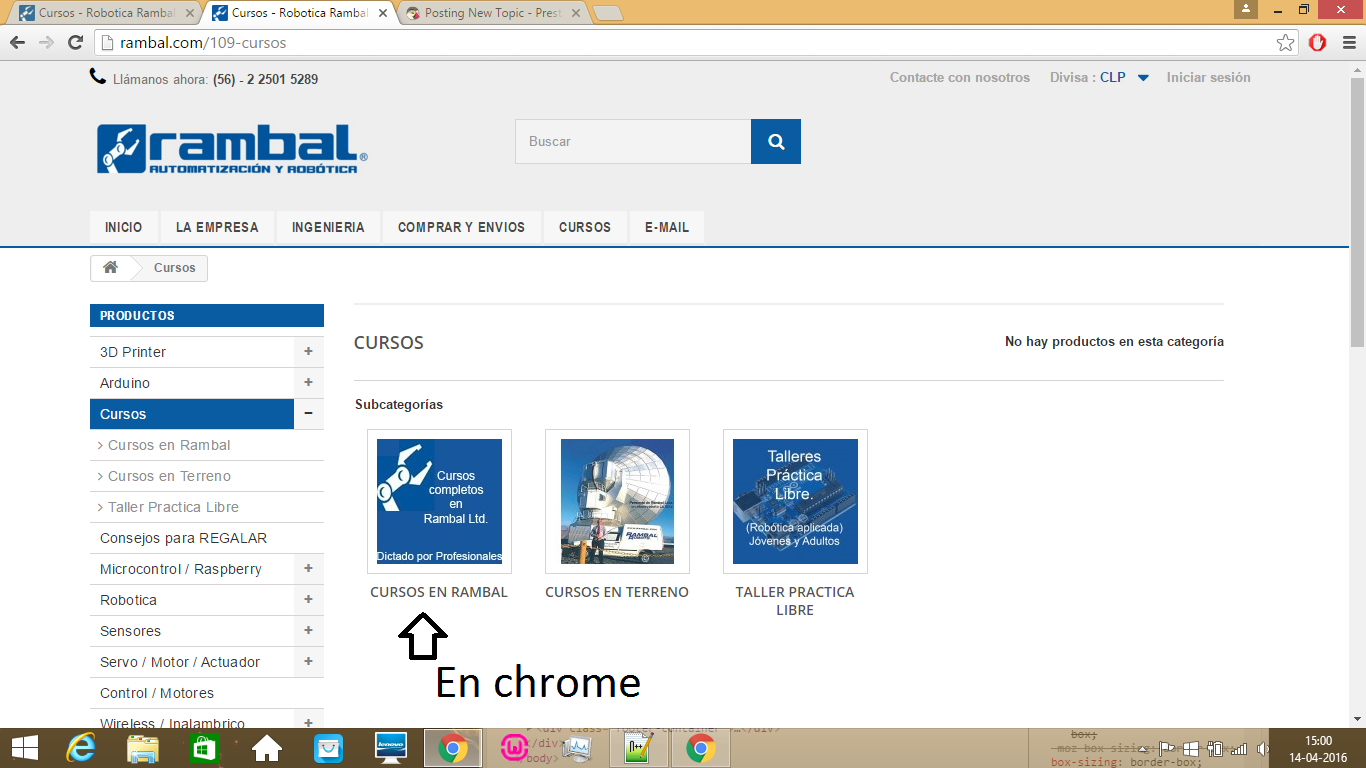Image resolution: width=1366 pixels, height=768 pixels.
Task: Click the new tab button
Action: pyautogui.click(x=608, y=14)
